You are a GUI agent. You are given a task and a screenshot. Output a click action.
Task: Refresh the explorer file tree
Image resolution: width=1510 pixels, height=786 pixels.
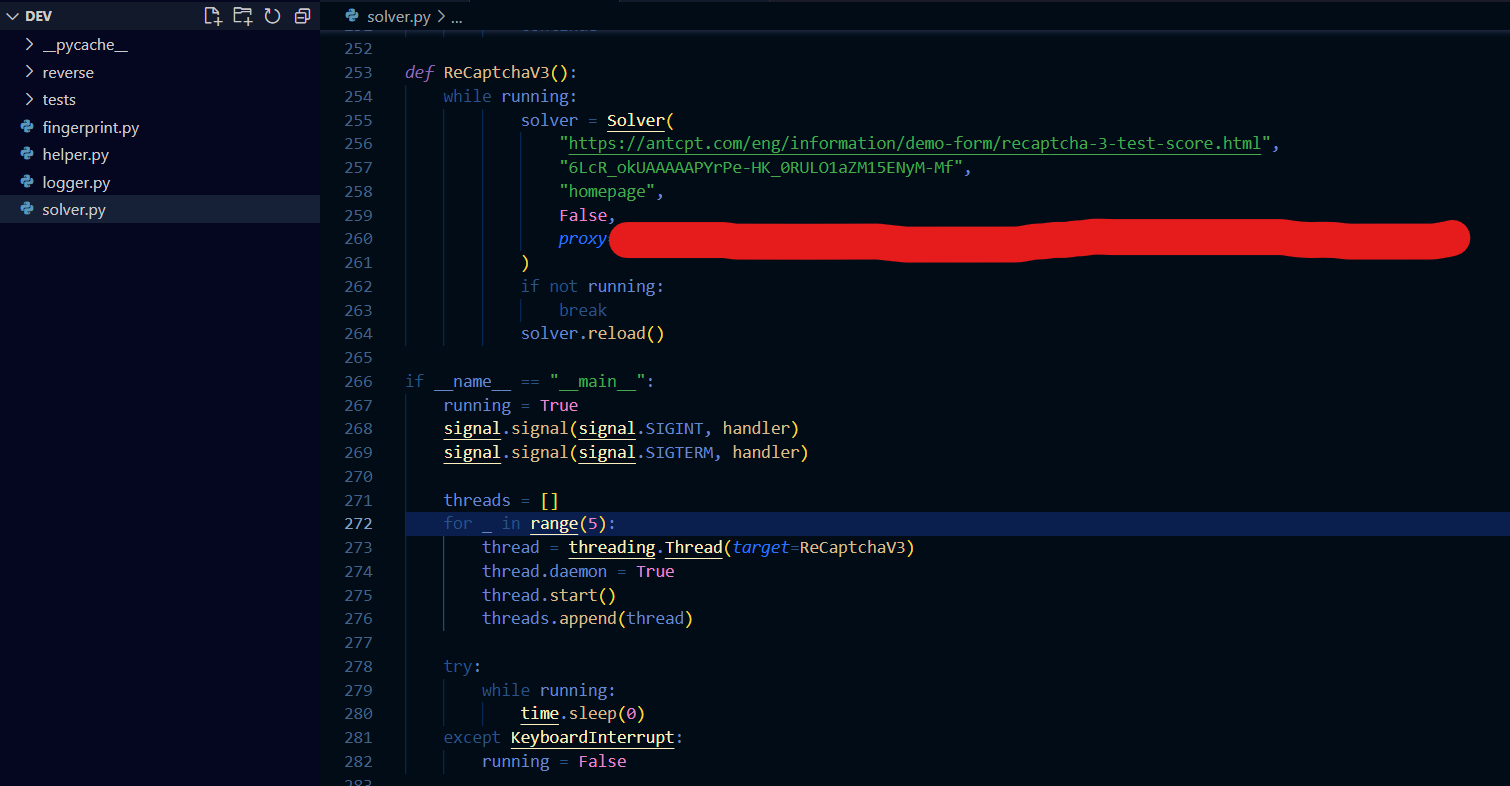(x=272, y=16)
